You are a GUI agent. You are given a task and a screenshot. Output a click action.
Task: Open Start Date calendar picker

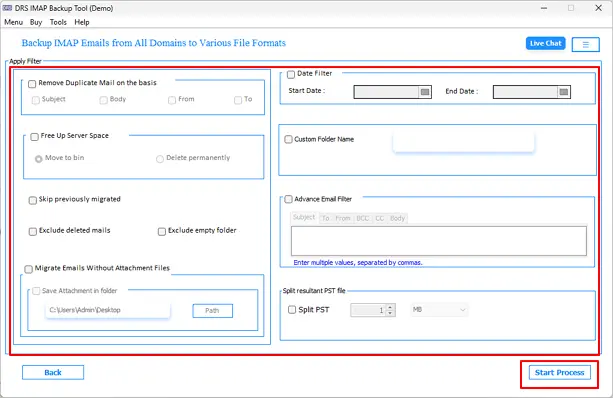425,92
